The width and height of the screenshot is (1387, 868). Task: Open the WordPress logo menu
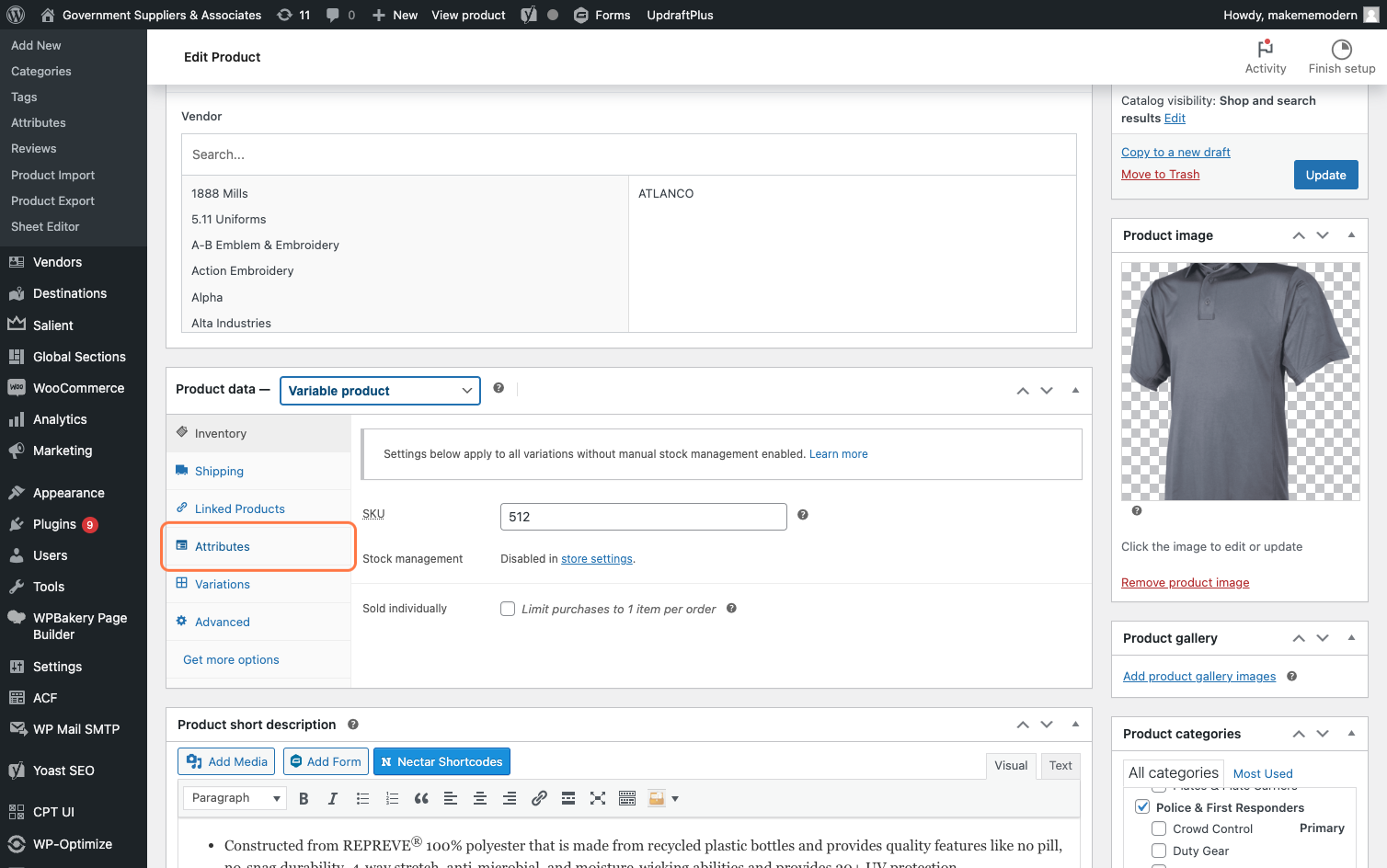click(x=16, y=15)
